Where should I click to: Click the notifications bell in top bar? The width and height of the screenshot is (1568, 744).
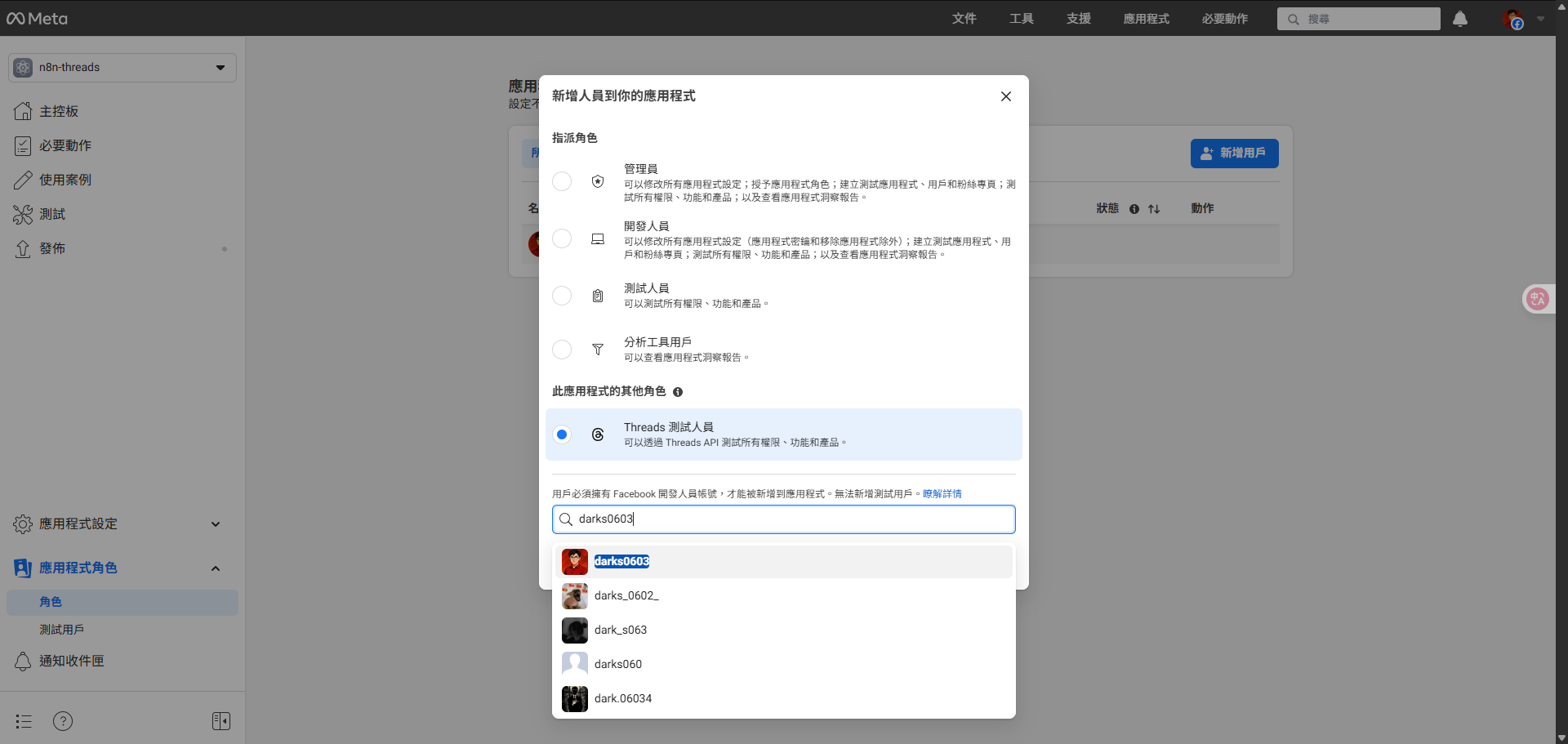pos(1459,19)
